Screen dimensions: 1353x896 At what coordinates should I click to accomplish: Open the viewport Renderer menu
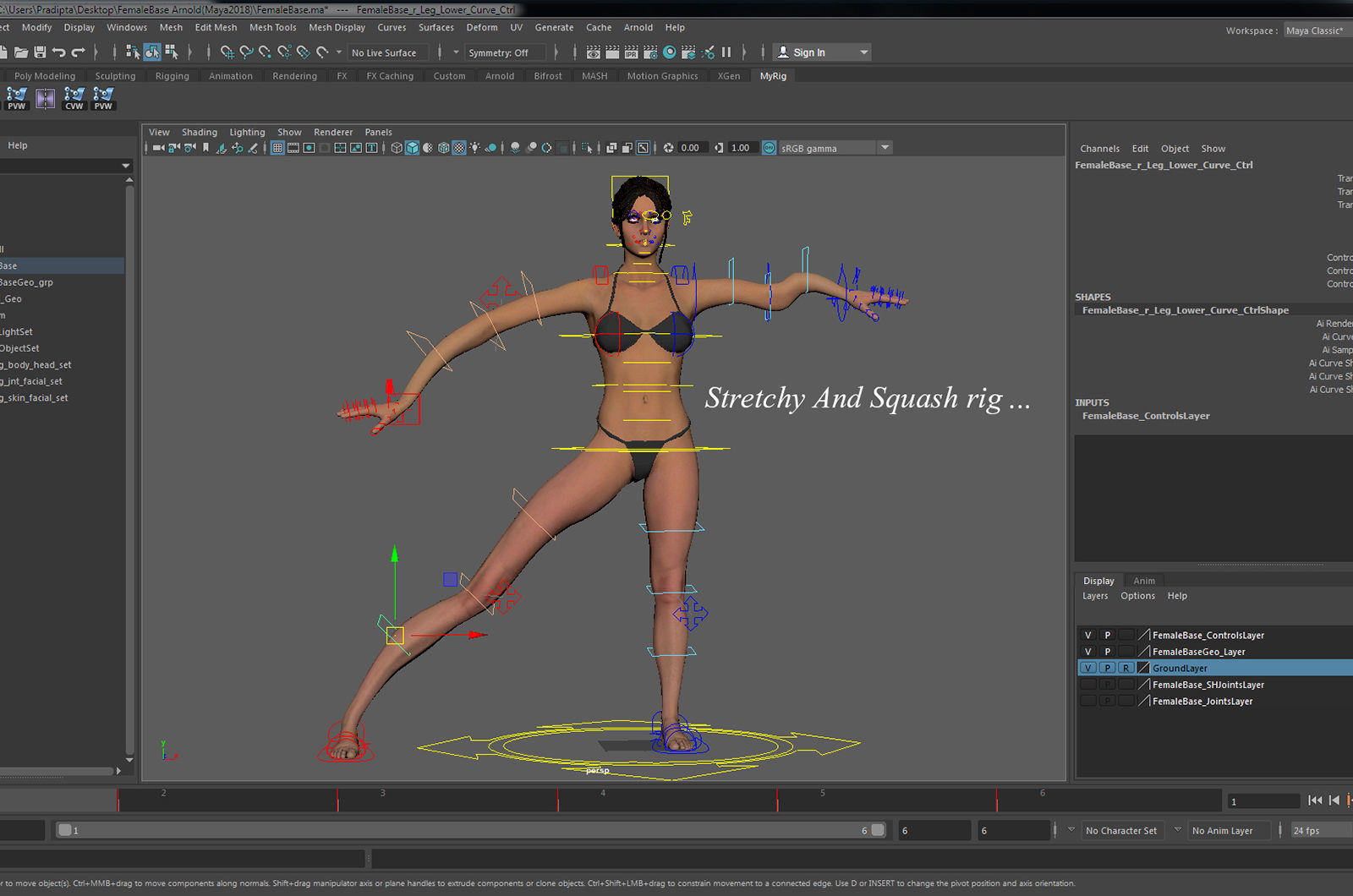[x=333, y=132]
